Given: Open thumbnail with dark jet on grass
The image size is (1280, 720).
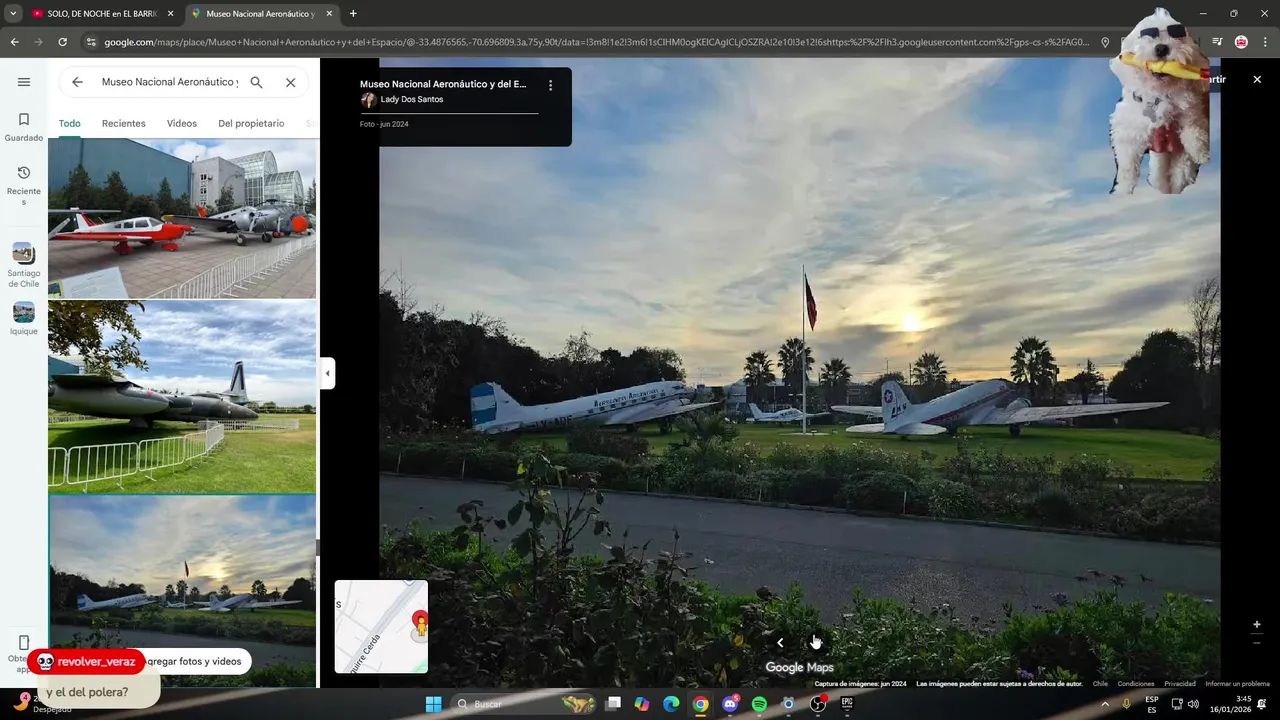Looking at the screenshot, I should click(x=182, y=397).
